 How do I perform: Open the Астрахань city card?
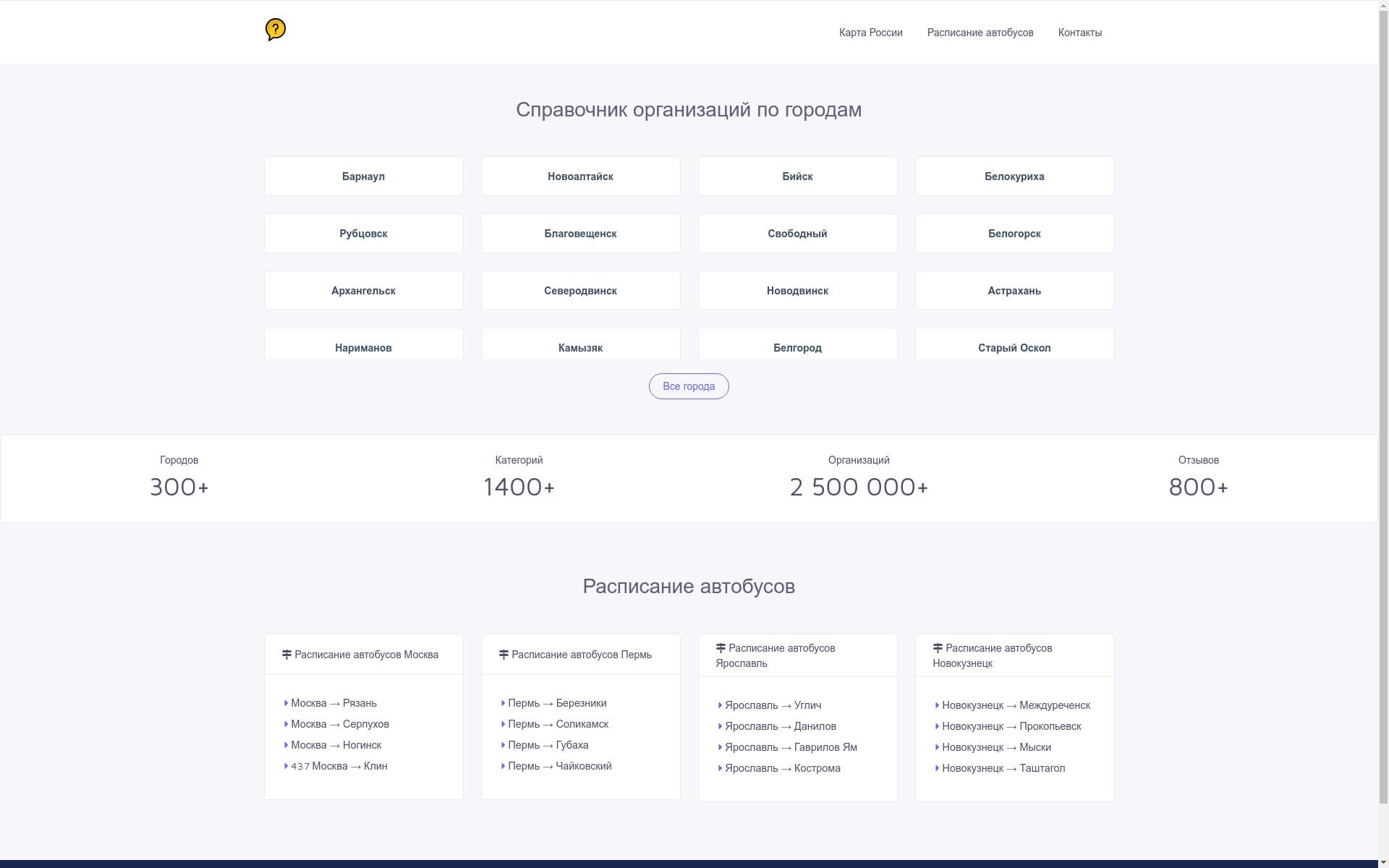1014,291
